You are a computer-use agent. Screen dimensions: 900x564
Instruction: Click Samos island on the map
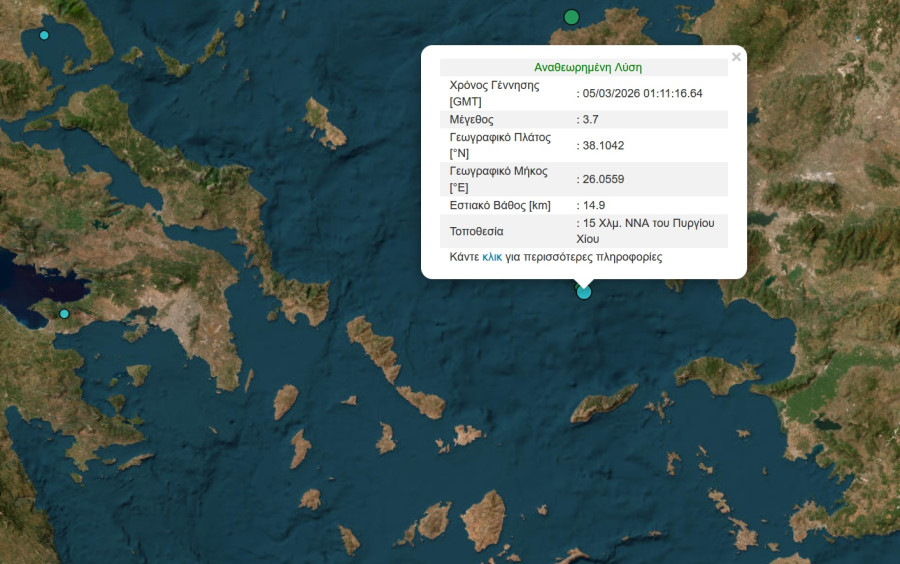tap(715, 373)
